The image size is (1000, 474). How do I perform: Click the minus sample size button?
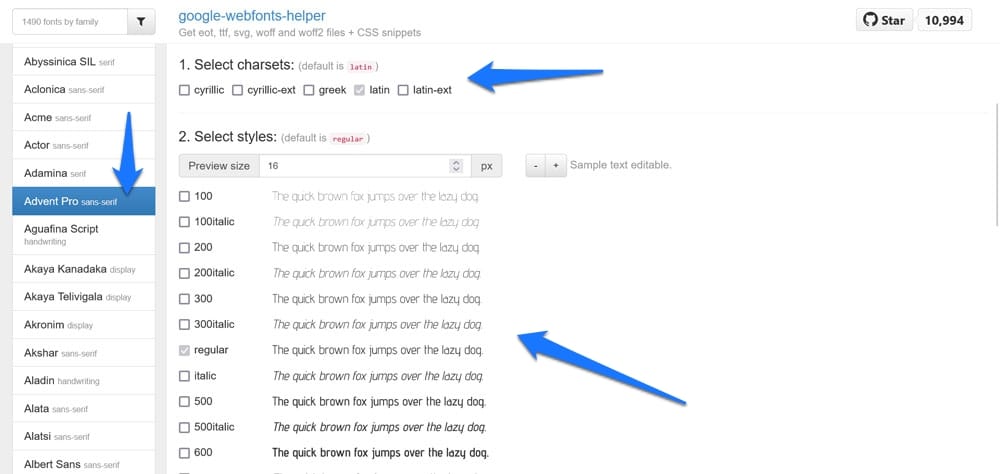pyautogui.click(x=537, y=165)
